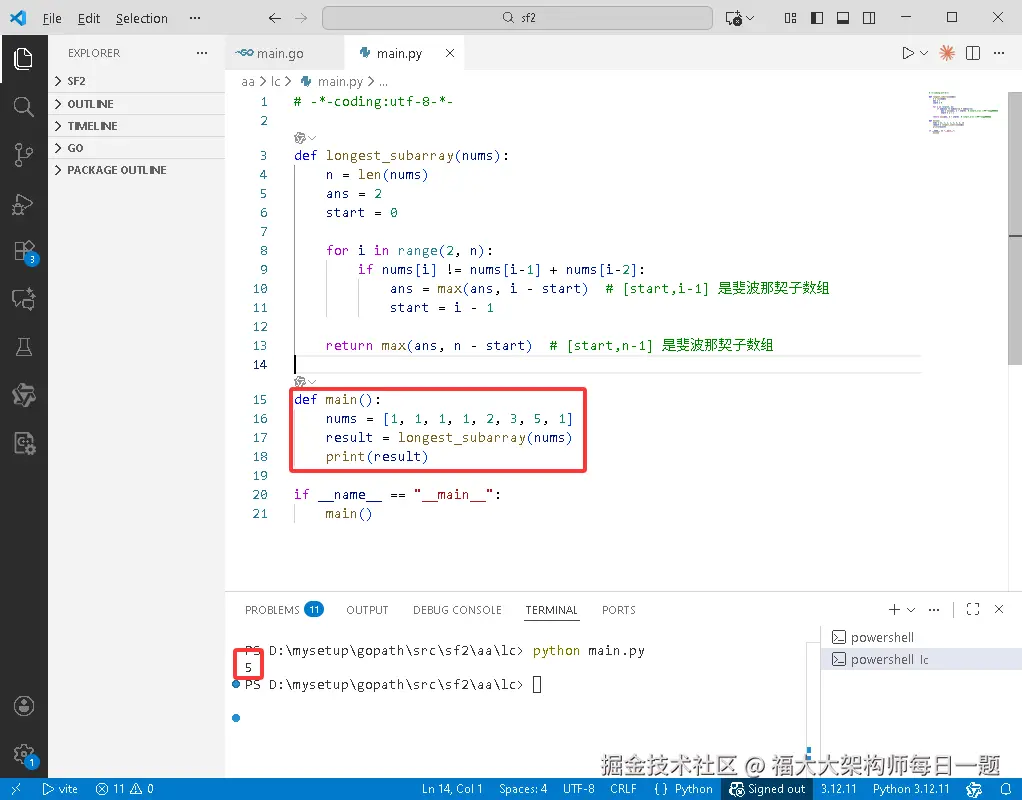
Task: Select the powershell lc terminal entry
Action: click(920, 659)
